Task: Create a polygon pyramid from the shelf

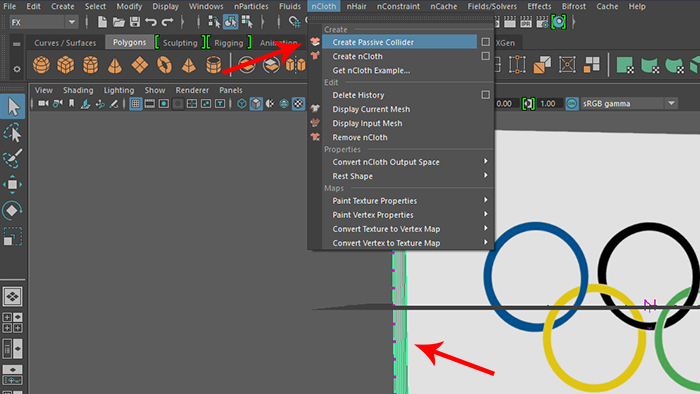Action: (189, 66)
